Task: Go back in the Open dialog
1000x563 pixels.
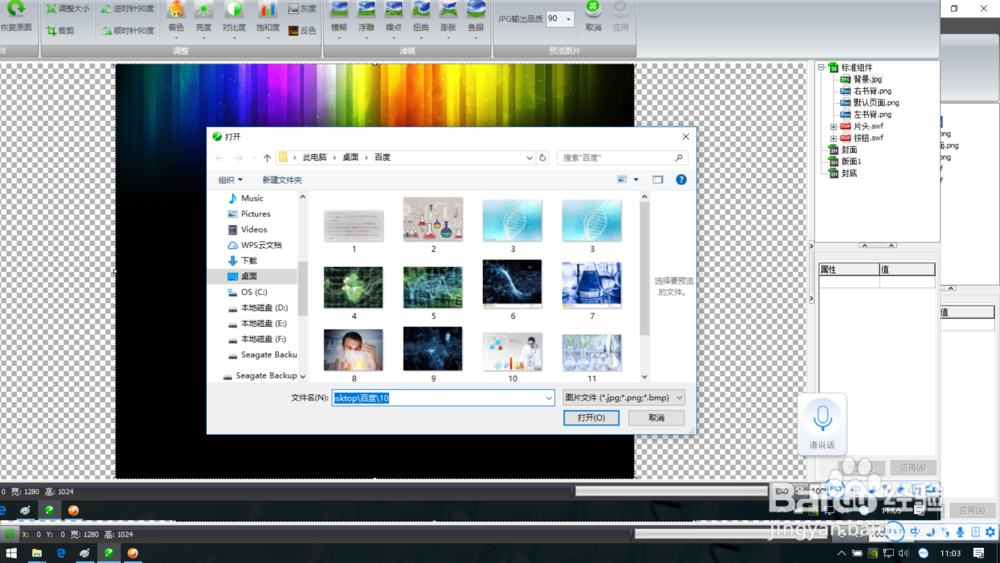Action: [x=219, y=157]
